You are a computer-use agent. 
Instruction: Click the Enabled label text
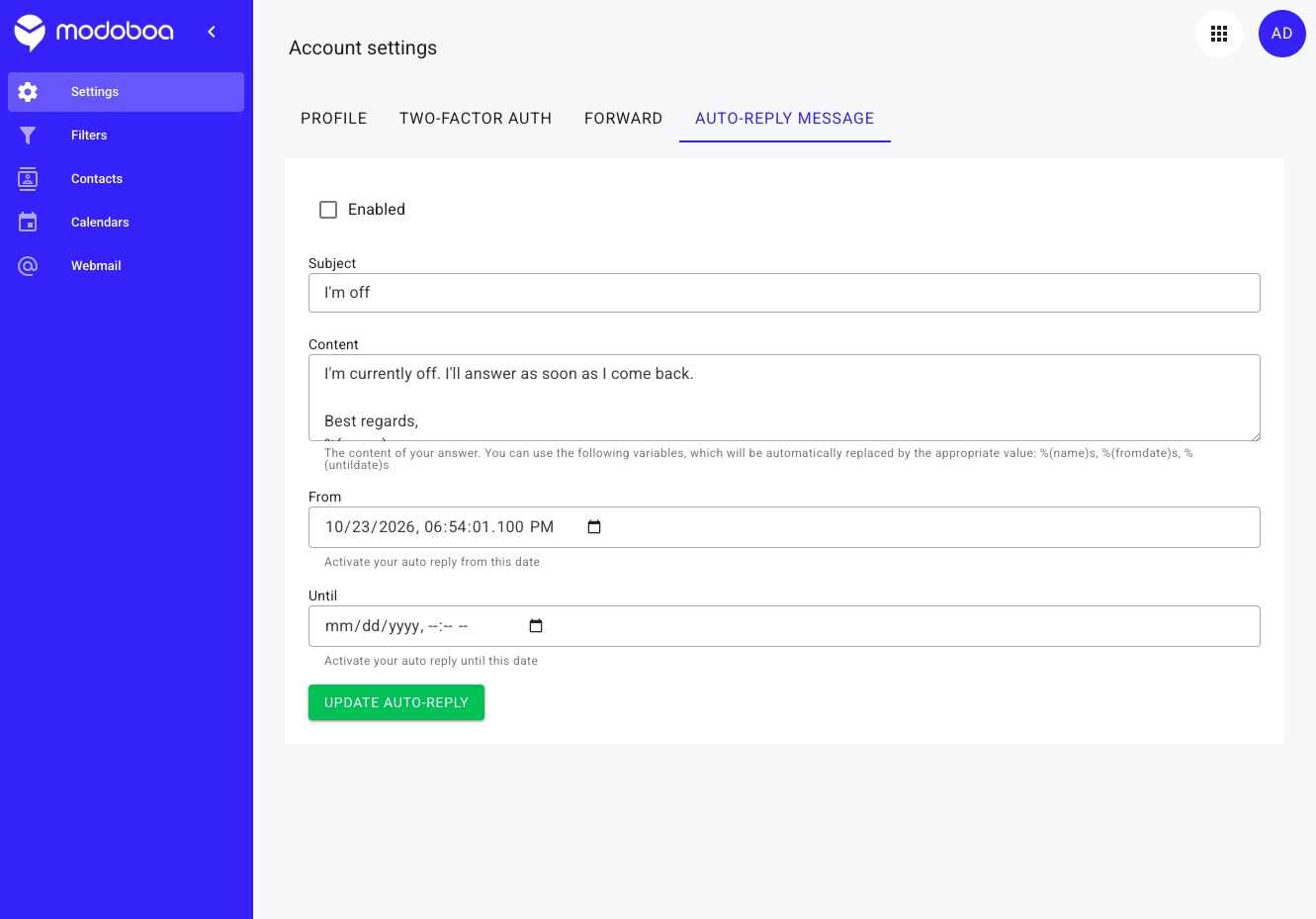coord(377,210)
